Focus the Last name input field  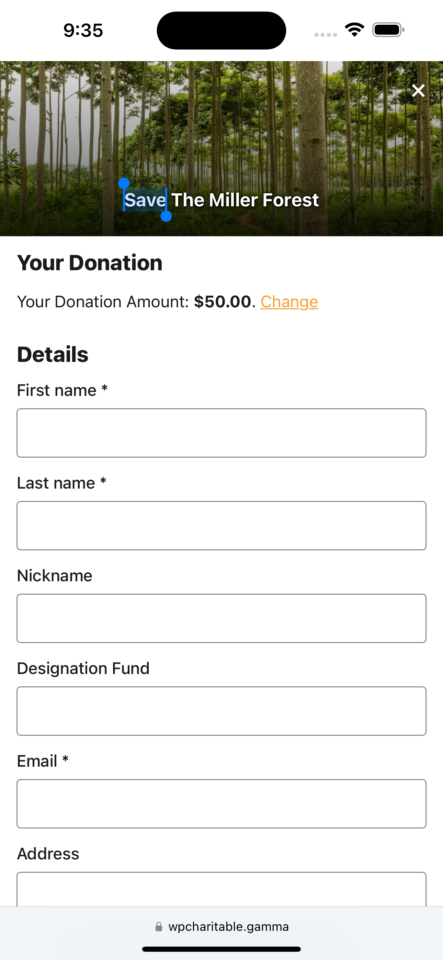pyautogui.click(x=222, y=525)
